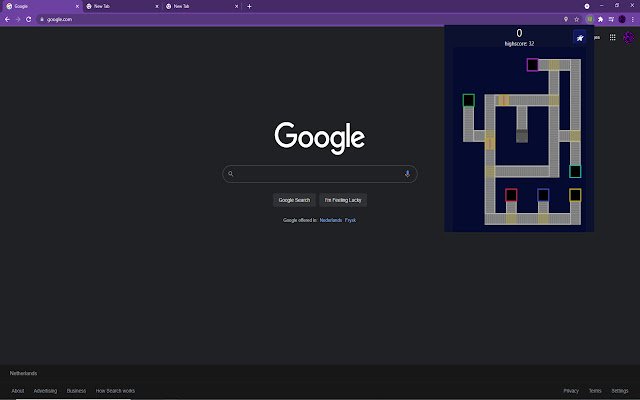Open How Search works link
The width and height of the screenshot is (640, 400).
[115, 391]
